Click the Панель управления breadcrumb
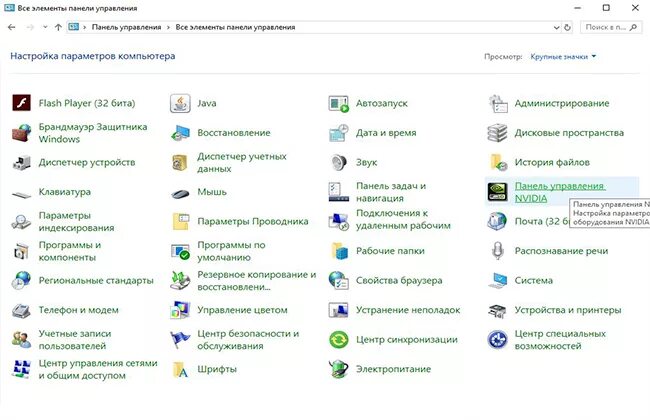 pyautogui.click(x=126, y=27)
